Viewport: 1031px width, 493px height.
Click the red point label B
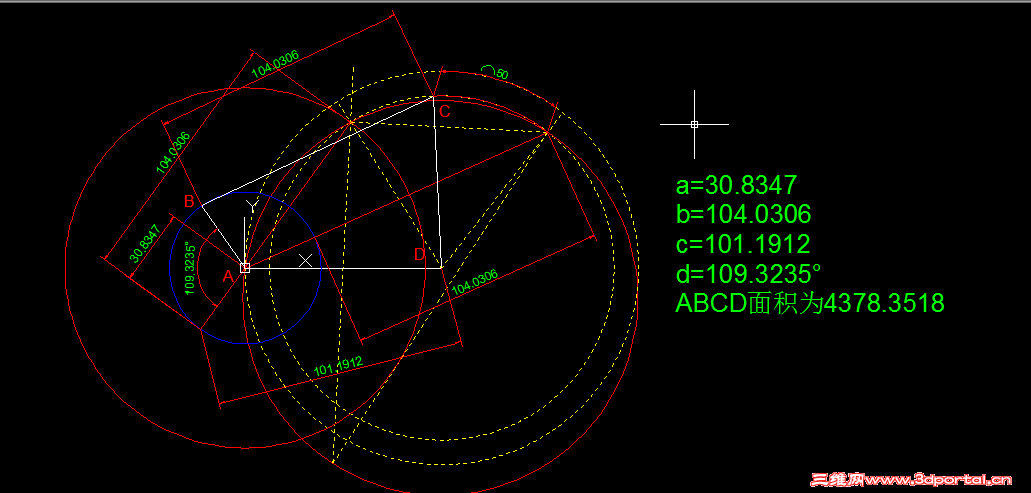point(189,201)
